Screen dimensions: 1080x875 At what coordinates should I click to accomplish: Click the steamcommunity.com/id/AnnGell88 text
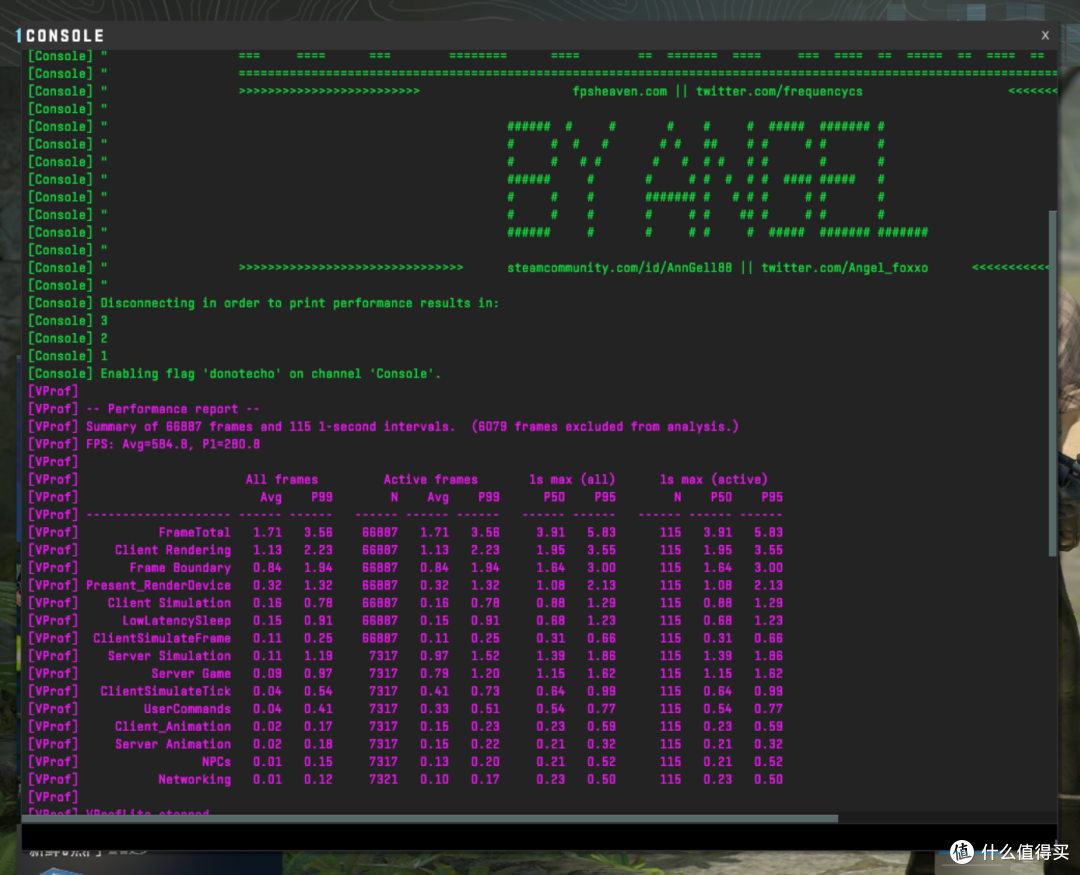point(620,268)
